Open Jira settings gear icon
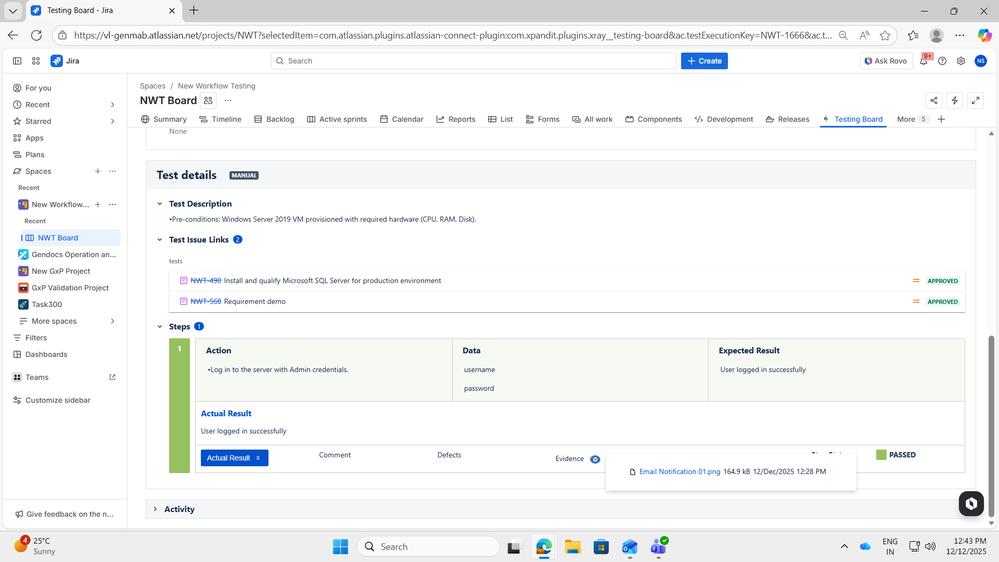Image resolution: width=999 pixels, height=562 pixels. pos(961,61)
